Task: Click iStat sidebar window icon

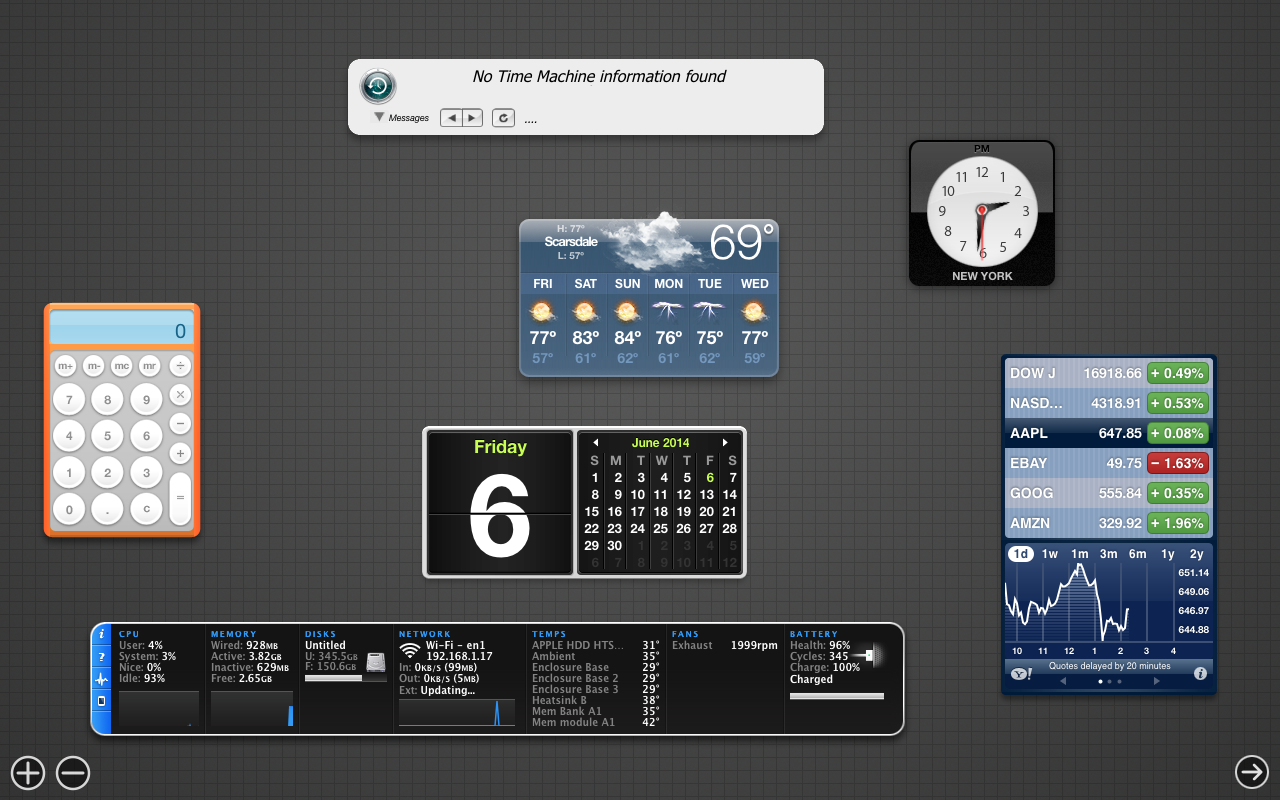Action: pyautogui.click(x=101, y=701)
